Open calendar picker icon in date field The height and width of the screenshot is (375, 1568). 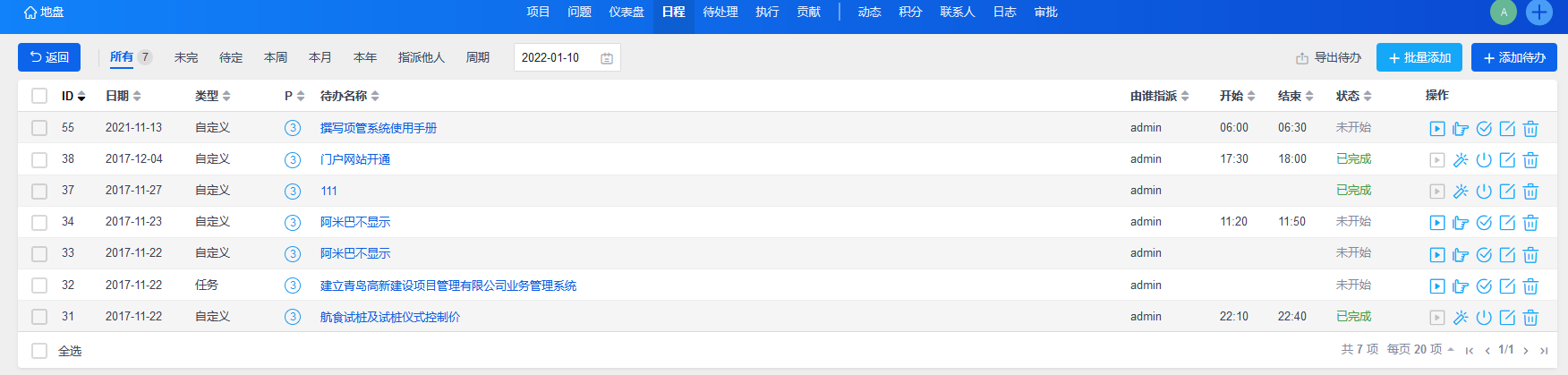pyautogui.click(x=607, y=58)
